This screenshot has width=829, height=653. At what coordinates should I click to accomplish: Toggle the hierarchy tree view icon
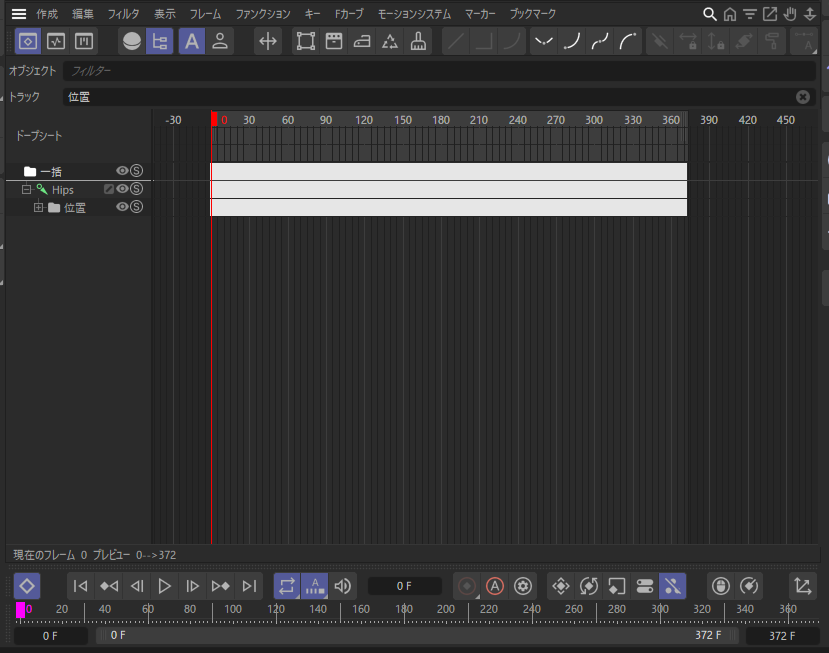click(160, 41)
